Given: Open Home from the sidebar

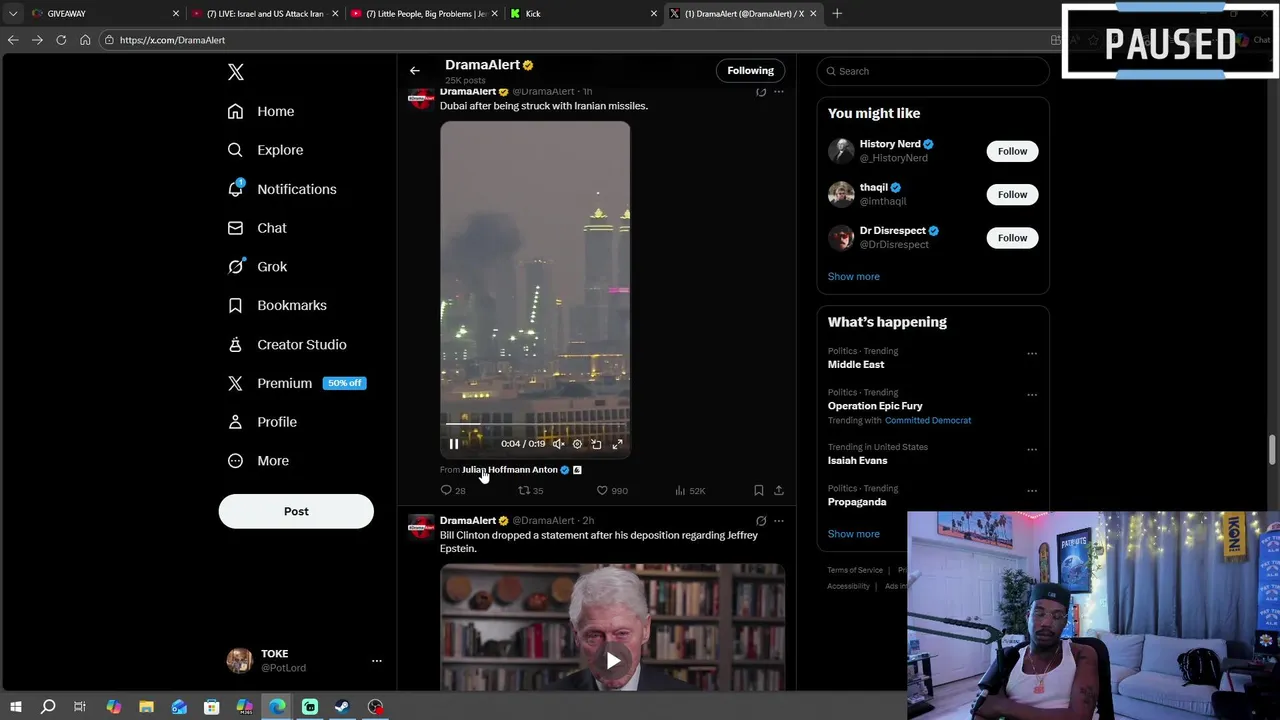Looking at the screenshot, I should (x=261, y=111).
